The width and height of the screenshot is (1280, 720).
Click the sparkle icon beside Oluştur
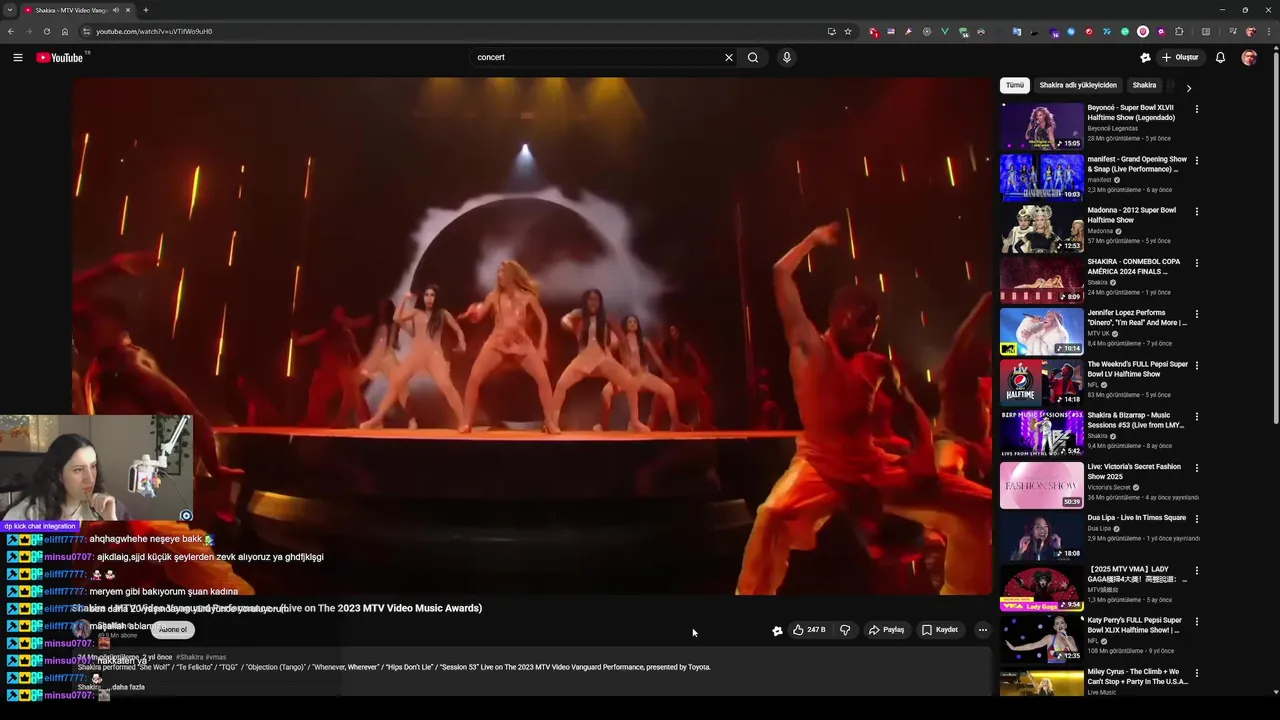coord(1145,57)
